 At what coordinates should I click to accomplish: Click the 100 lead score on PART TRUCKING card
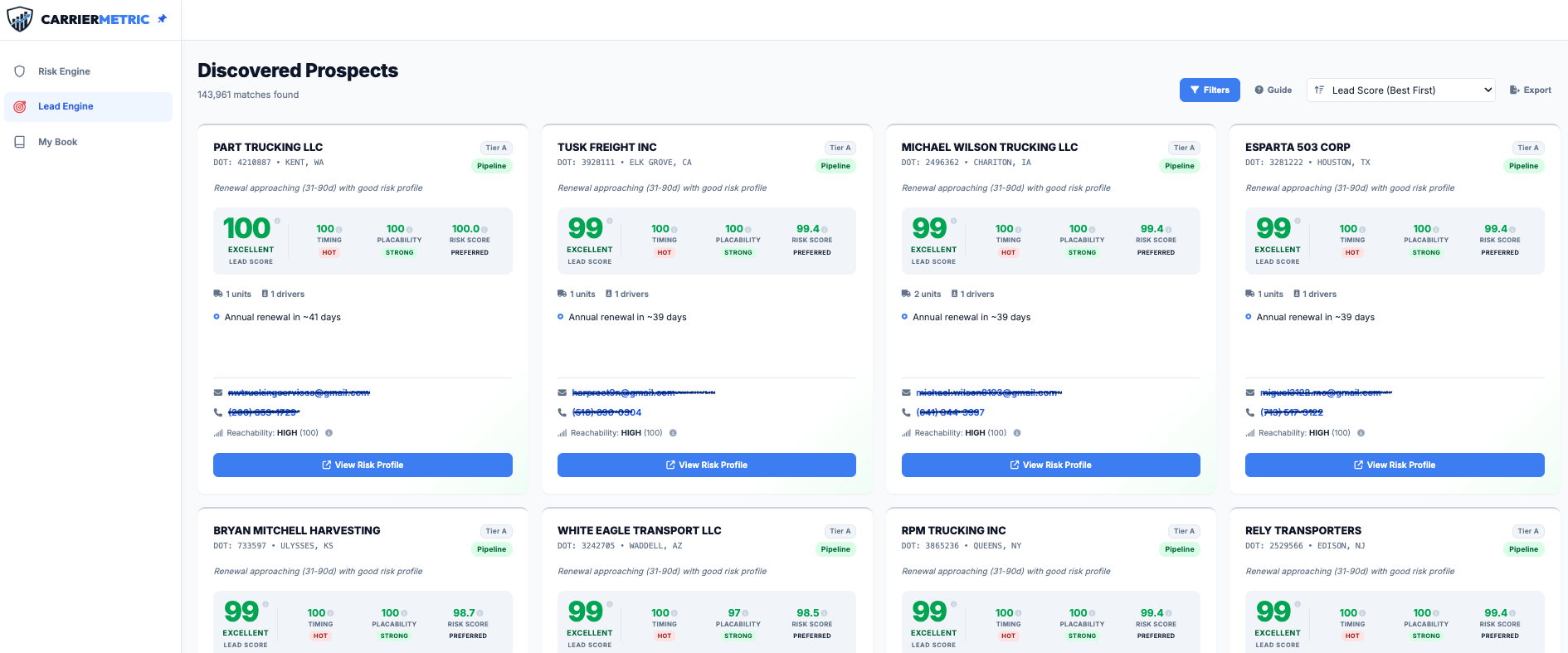click(x=246, y=228)
